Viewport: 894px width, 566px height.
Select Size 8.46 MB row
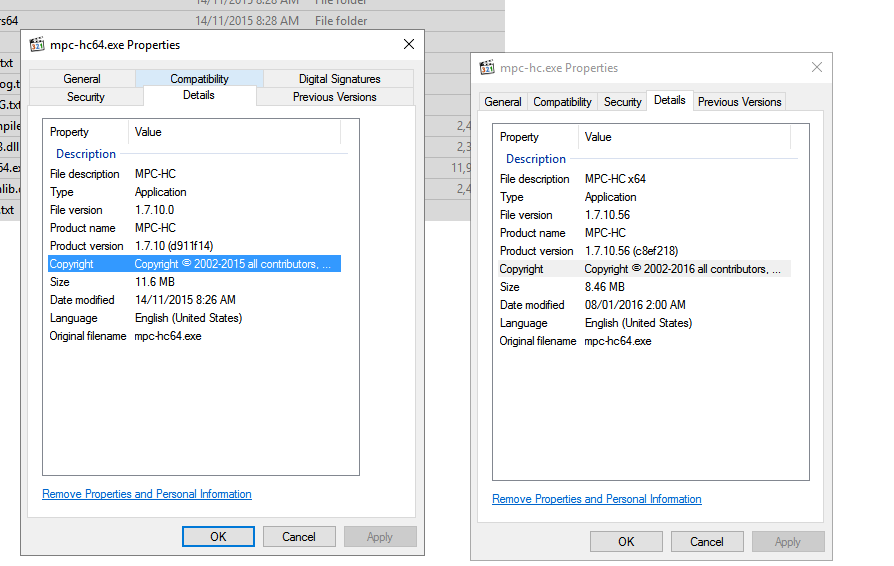coord(644,287)
